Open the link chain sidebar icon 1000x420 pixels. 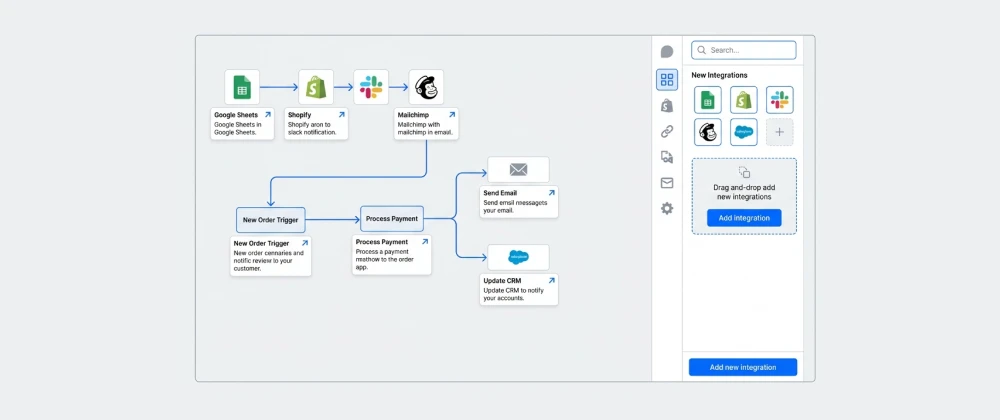tap(667, 132)
